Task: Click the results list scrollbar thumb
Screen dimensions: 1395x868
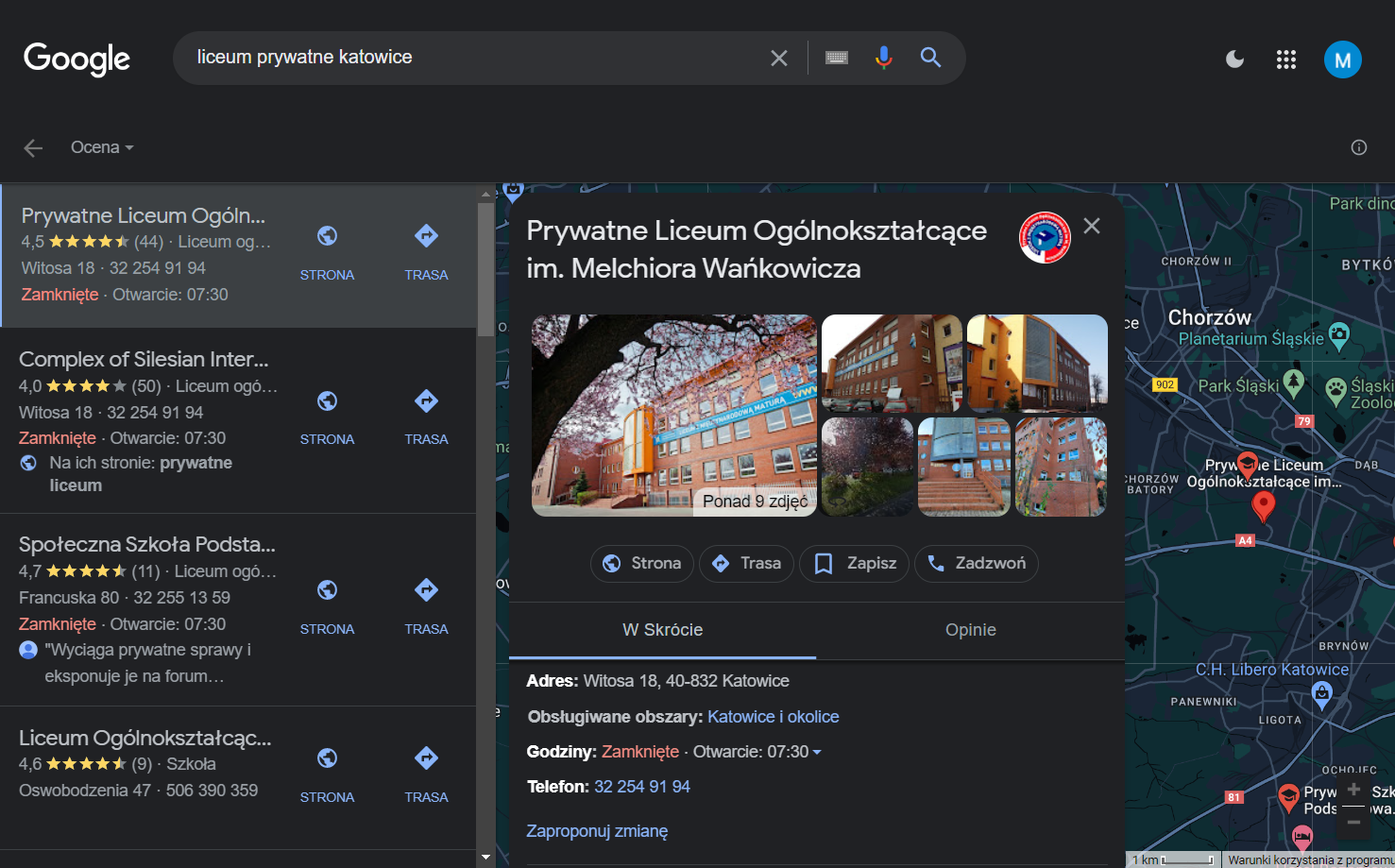Action: [x=486, y=270]
